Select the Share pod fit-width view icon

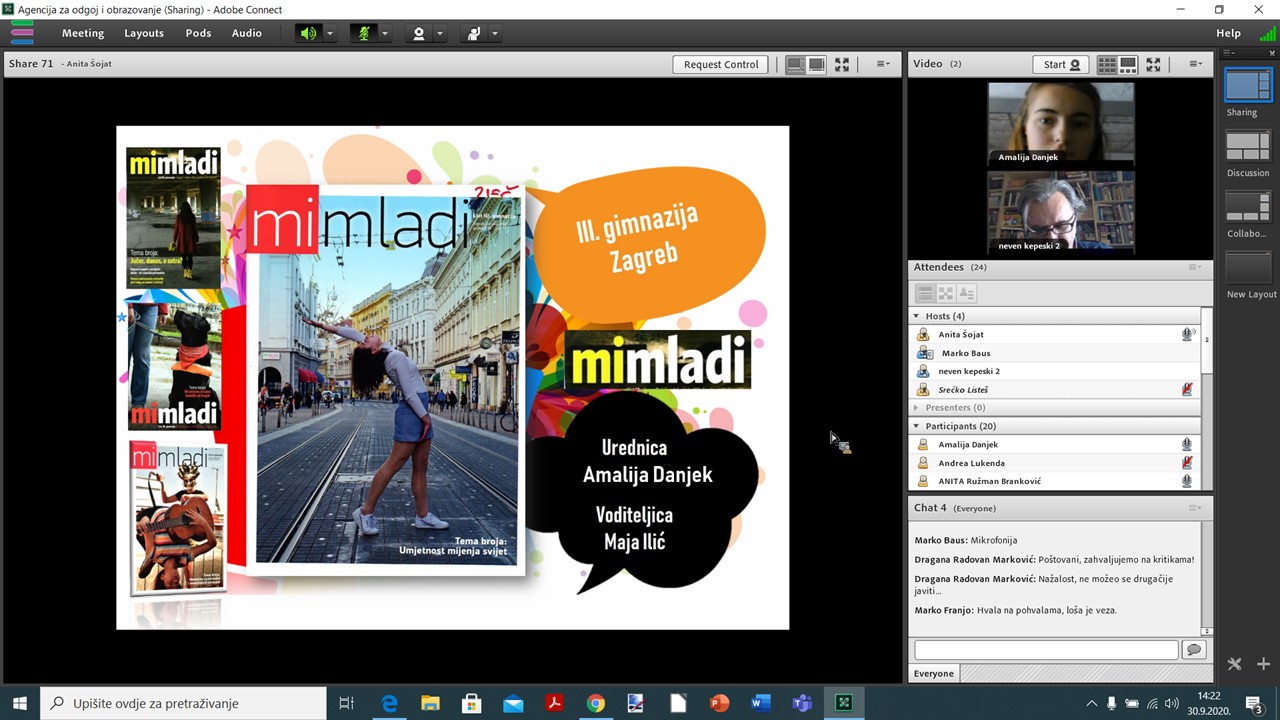[x=795, y=64]
